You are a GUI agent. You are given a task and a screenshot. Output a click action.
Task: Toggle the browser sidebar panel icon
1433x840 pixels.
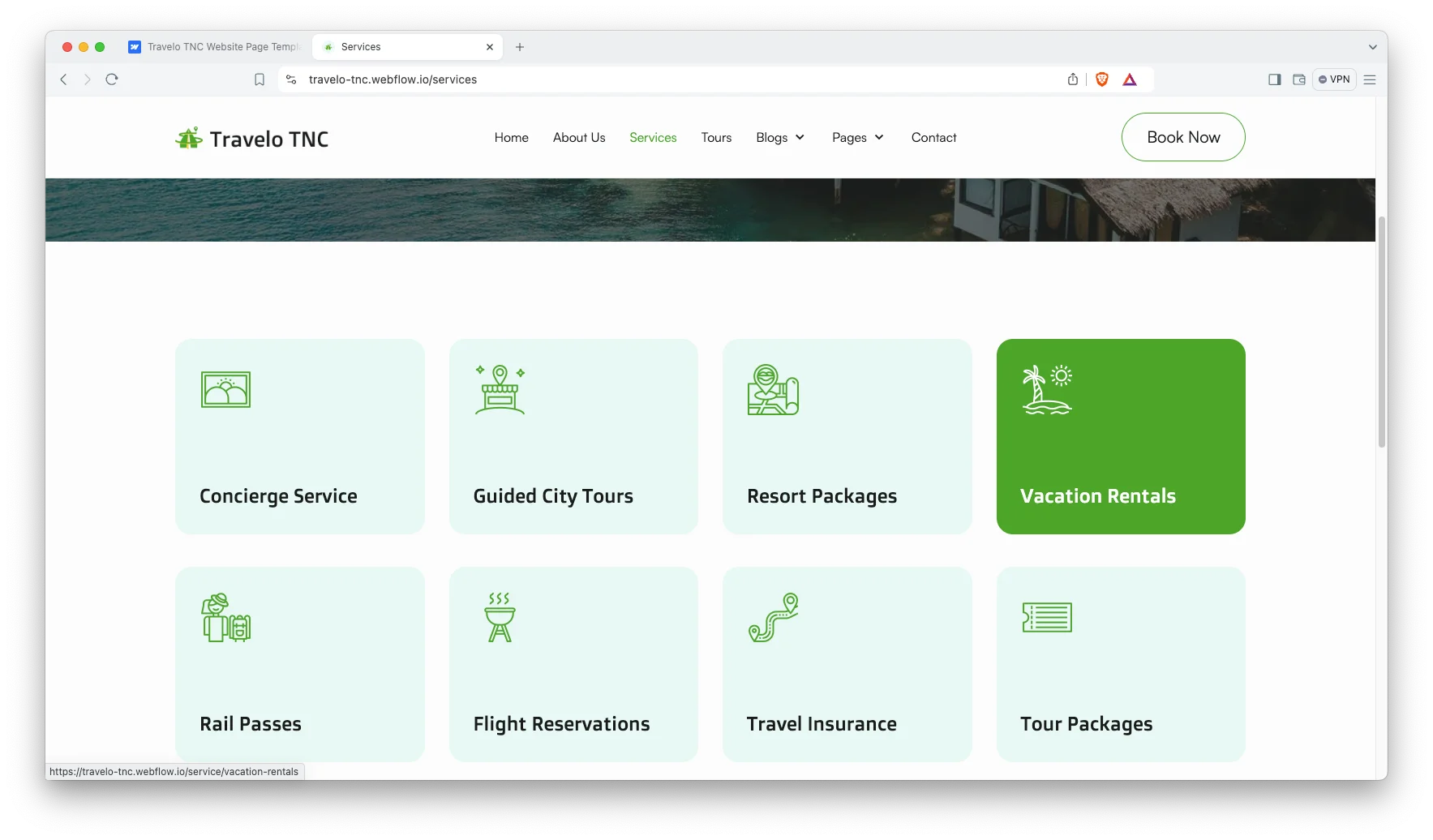pyautogui.click(x=1275, y=79)
